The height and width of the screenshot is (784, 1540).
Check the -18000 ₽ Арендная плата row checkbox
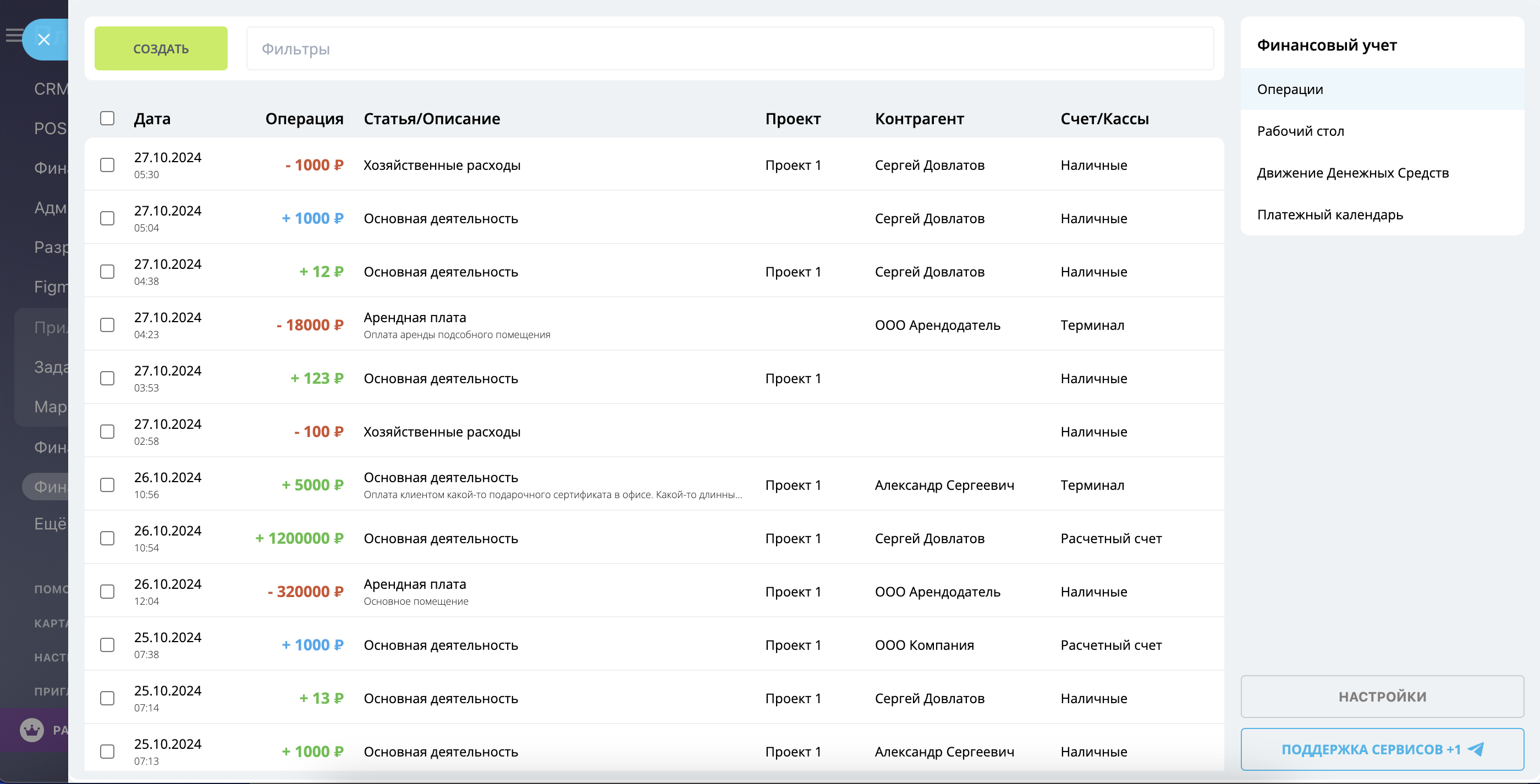[107, 325]
